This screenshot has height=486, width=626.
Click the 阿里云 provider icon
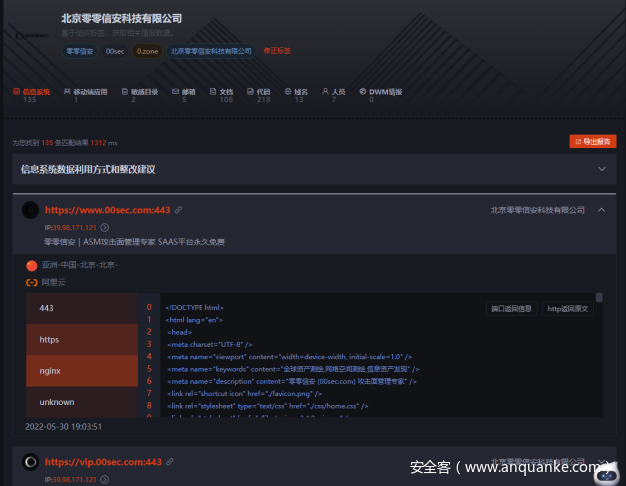32,282
